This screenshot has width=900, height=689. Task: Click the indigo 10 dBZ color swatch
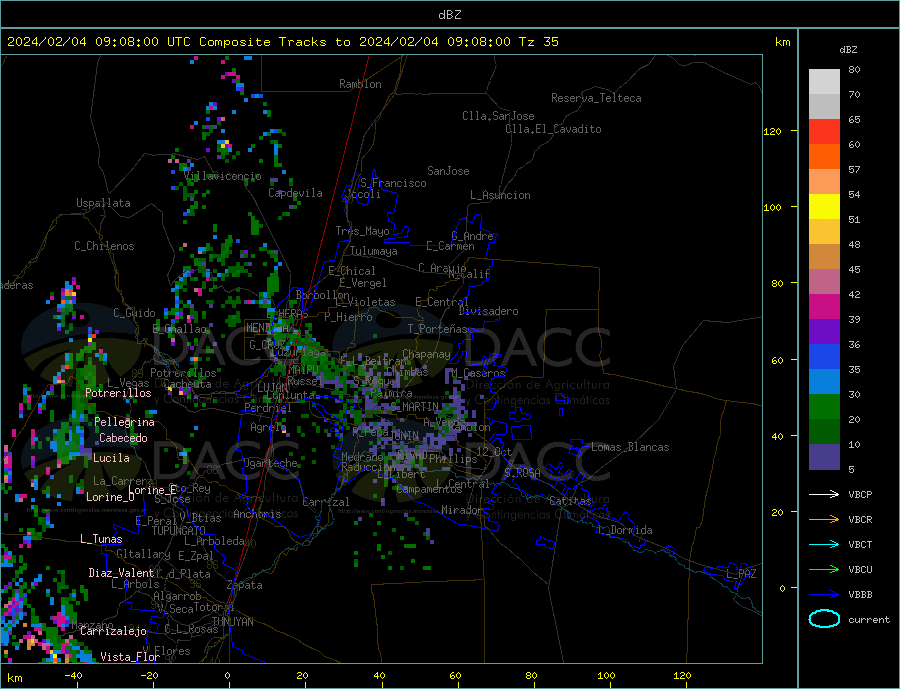pos(824,457)
